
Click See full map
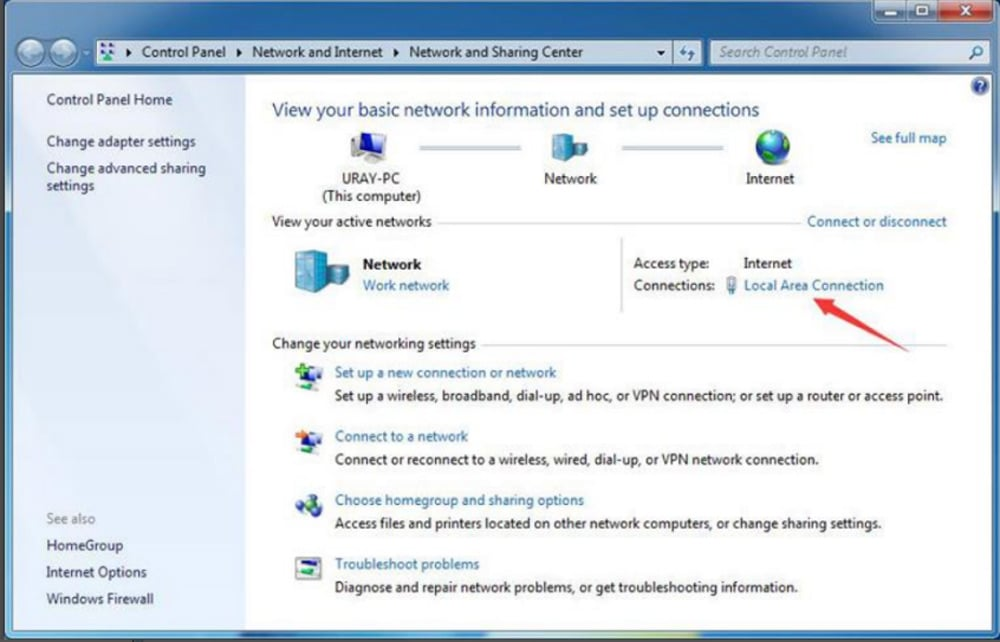coord(907,138)
